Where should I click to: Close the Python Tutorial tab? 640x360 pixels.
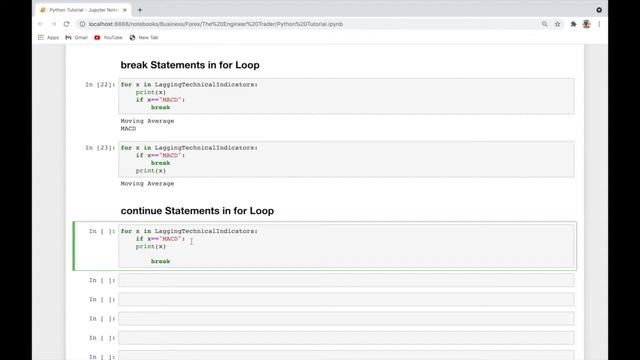125,10
